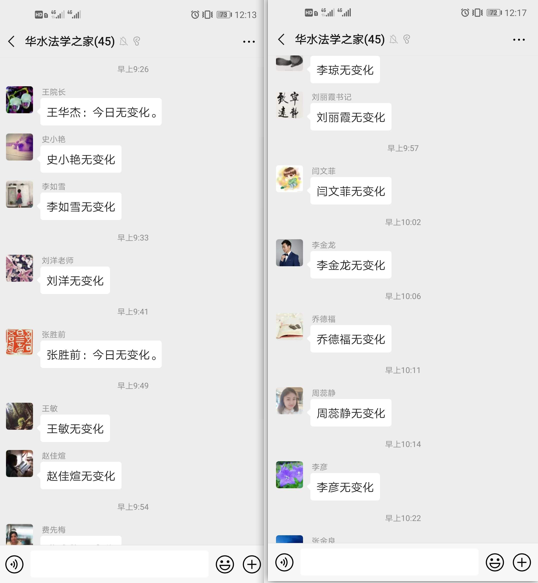The height and width of the screenshot is (583, 538).
Task: Tap muted notification bell in left header
Action: pyautogui.click(x=123, y=41)
